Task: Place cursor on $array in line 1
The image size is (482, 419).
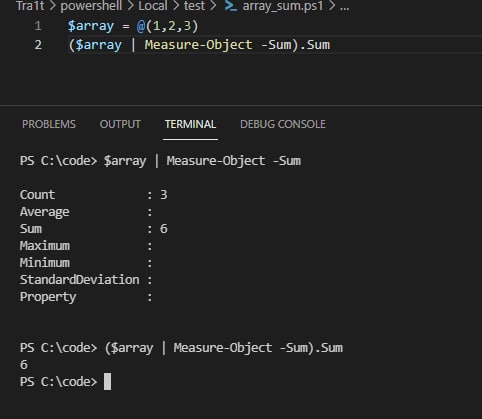Action: [x=91, y=26]
